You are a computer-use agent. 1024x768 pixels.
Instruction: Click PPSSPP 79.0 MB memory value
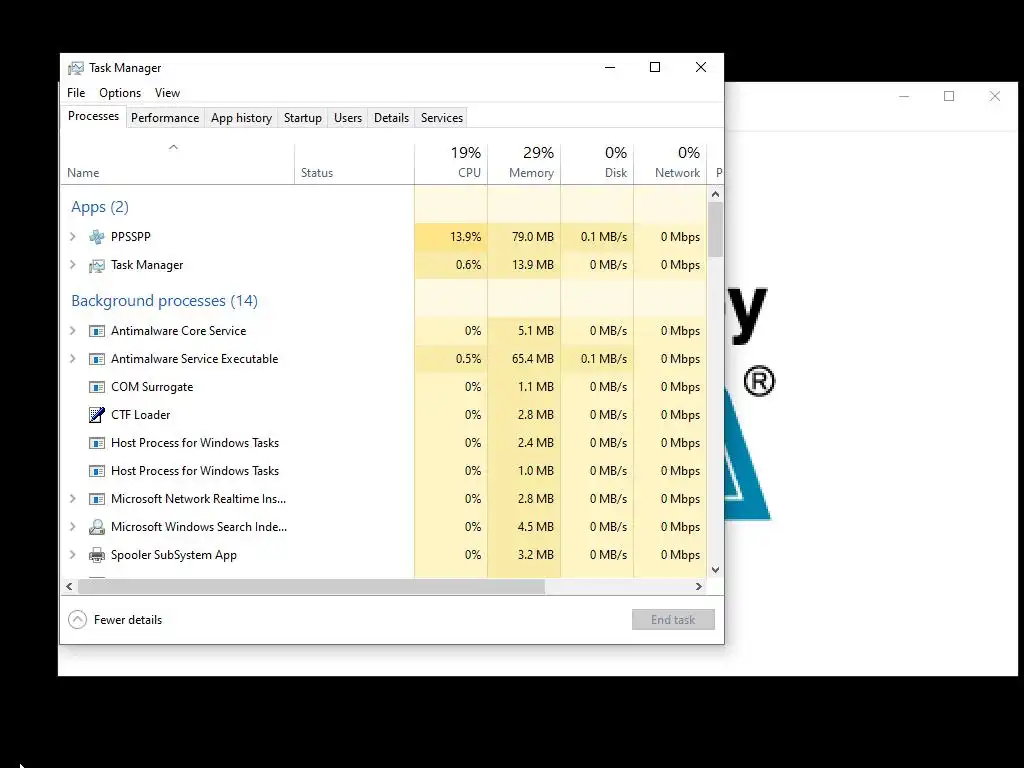coord(532,237)
